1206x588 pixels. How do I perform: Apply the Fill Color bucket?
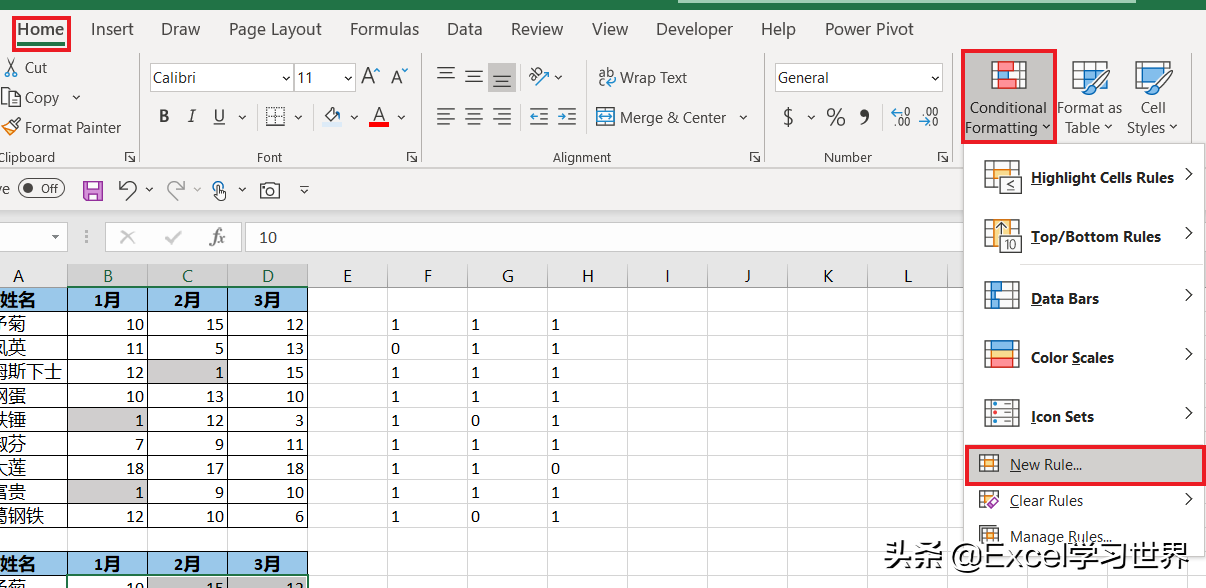coord(333,118)
